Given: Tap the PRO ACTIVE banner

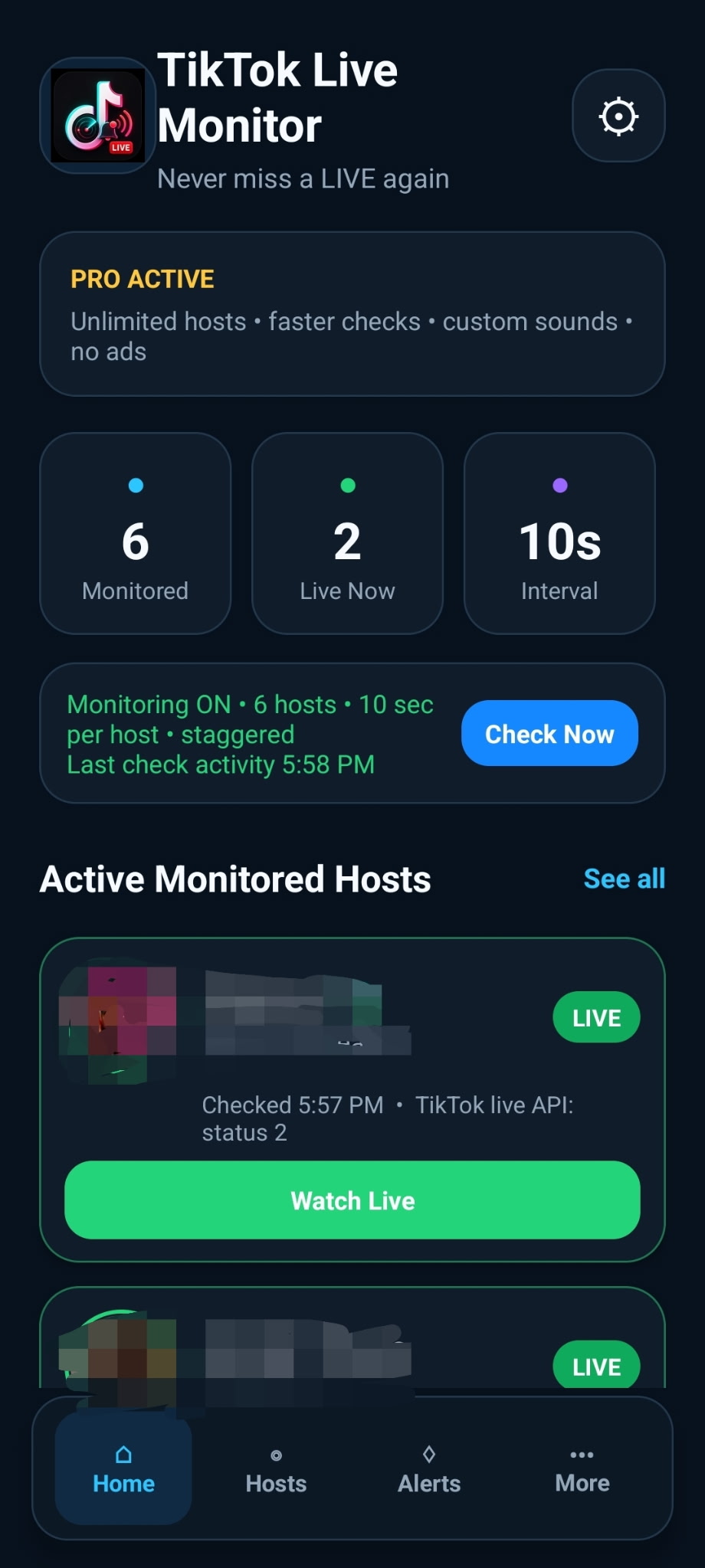Looking at the screenshot, I should (352, 313).
